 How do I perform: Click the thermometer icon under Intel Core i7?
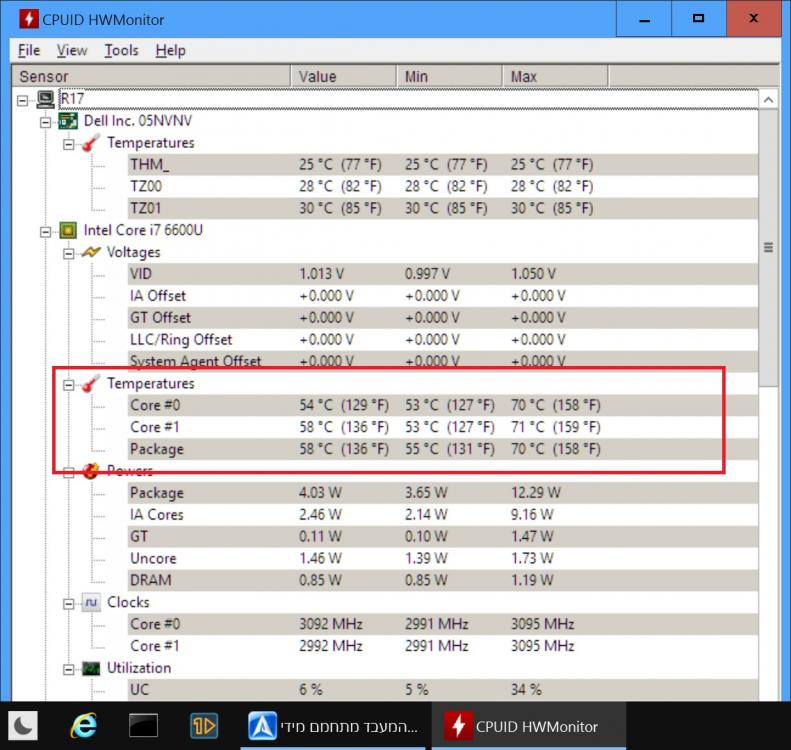pyautogui.click(x=91, y=384)
